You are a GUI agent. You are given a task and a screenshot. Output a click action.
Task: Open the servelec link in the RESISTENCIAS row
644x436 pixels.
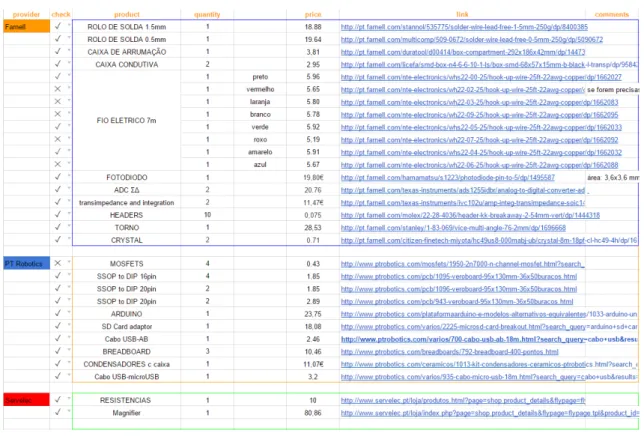463,401
